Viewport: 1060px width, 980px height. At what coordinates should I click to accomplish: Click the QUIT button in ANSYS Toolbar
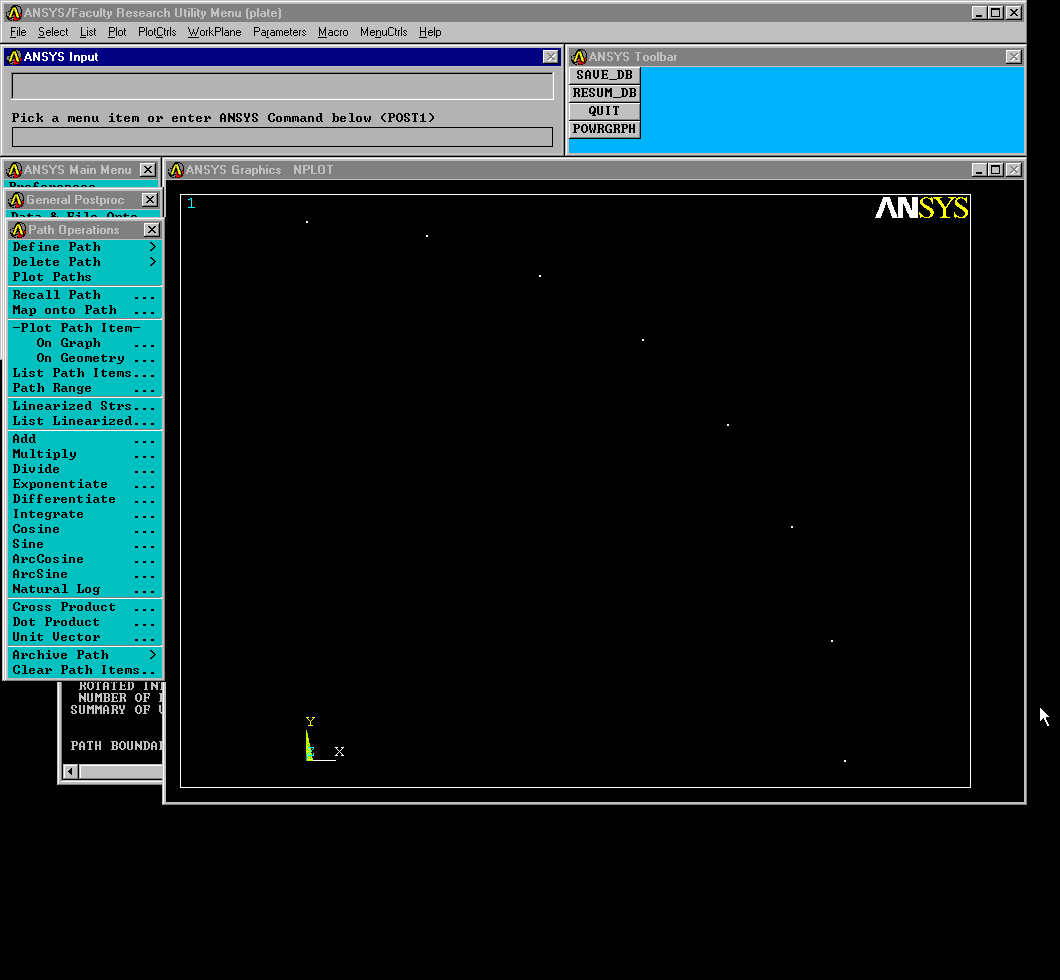604,111
